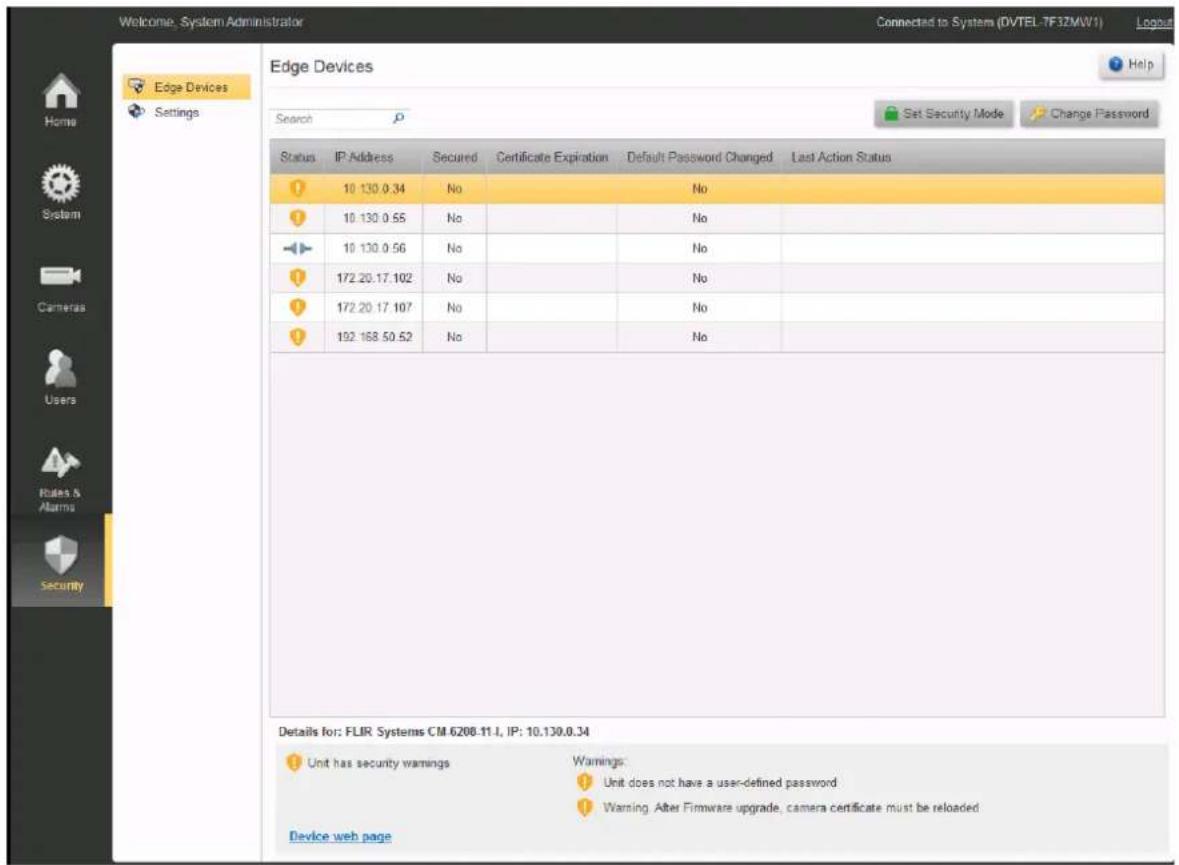Select the row for 192.168.50.52

click(x=717, y=338)
